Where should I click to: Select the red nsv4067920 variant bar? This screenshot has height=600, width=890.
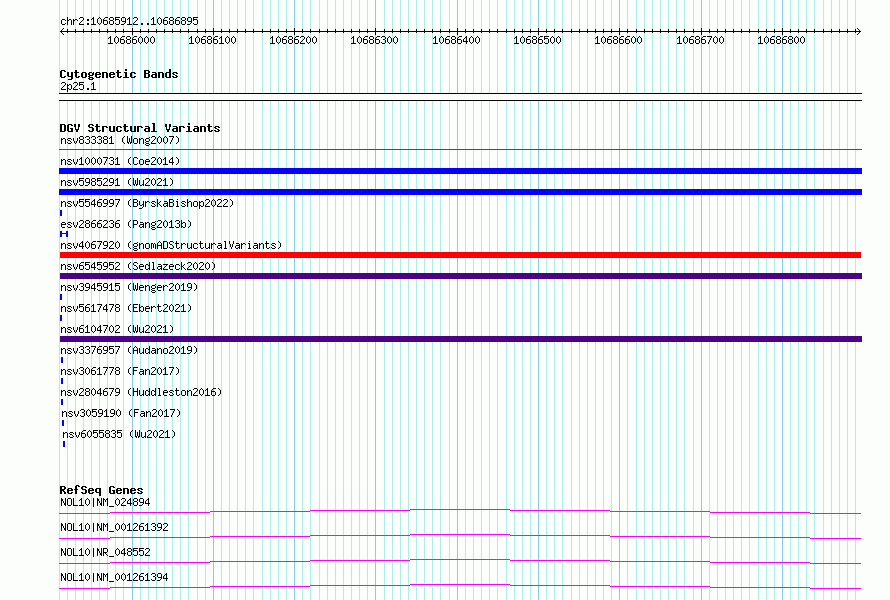tap(460, 255)
